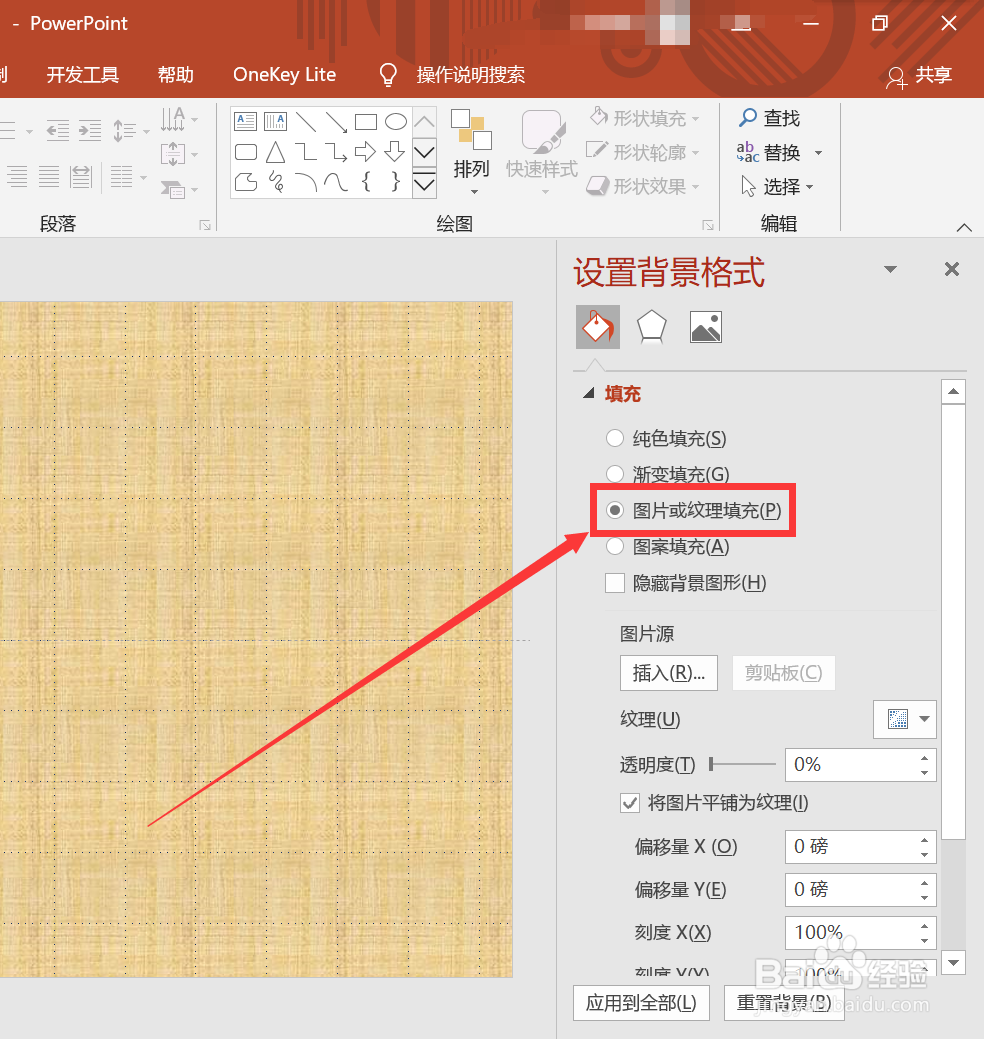
Task: Expand the Replace dropdown arrow
Action: 818,152
